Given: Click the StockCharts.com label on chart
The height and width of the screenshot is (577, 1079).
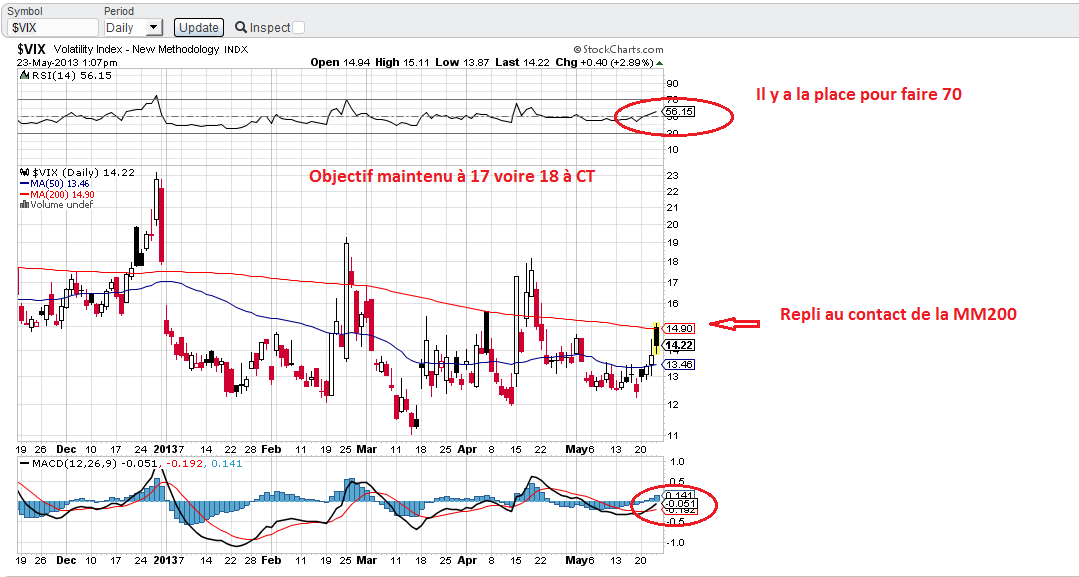Looking at the screenshot, I should [619, 50].
